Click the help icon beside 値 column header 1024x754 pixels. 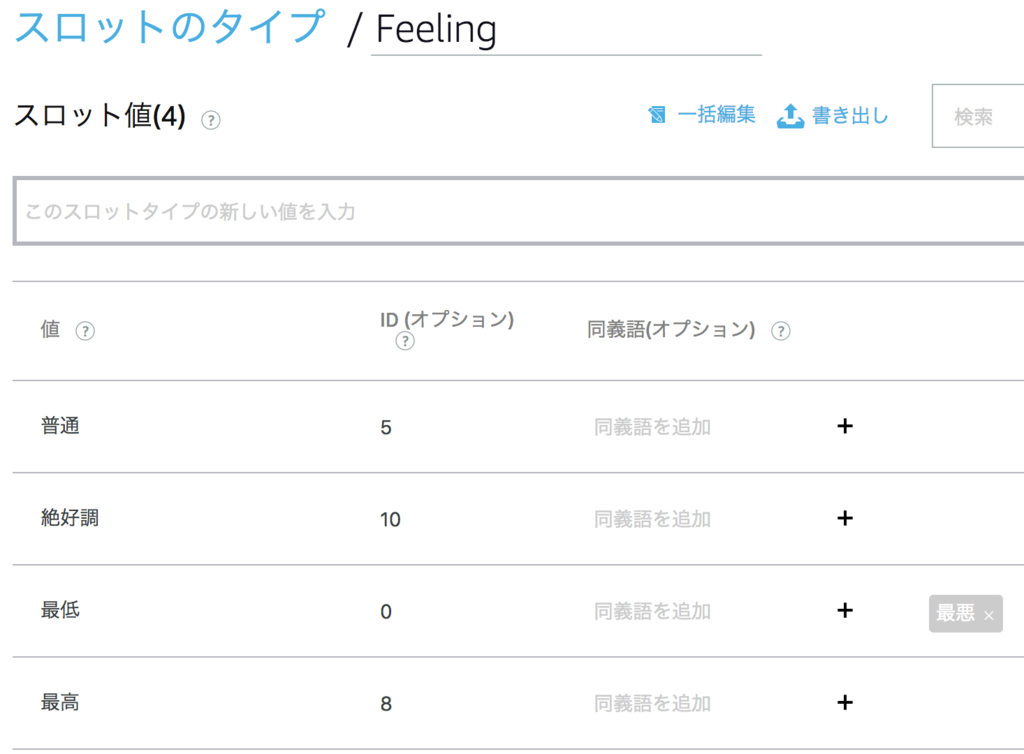point(85,331)
